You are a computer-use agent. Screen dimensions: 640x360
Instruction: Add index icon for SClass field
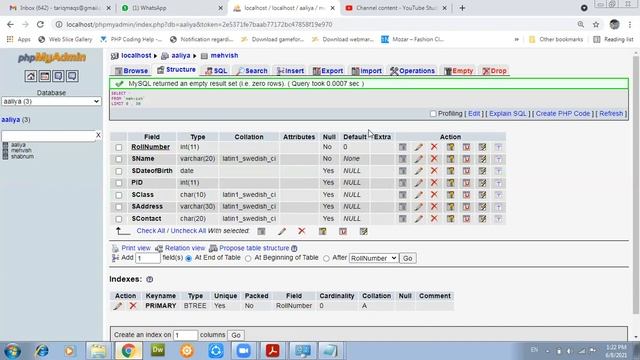pyautogui.click(x=482, y=195)
